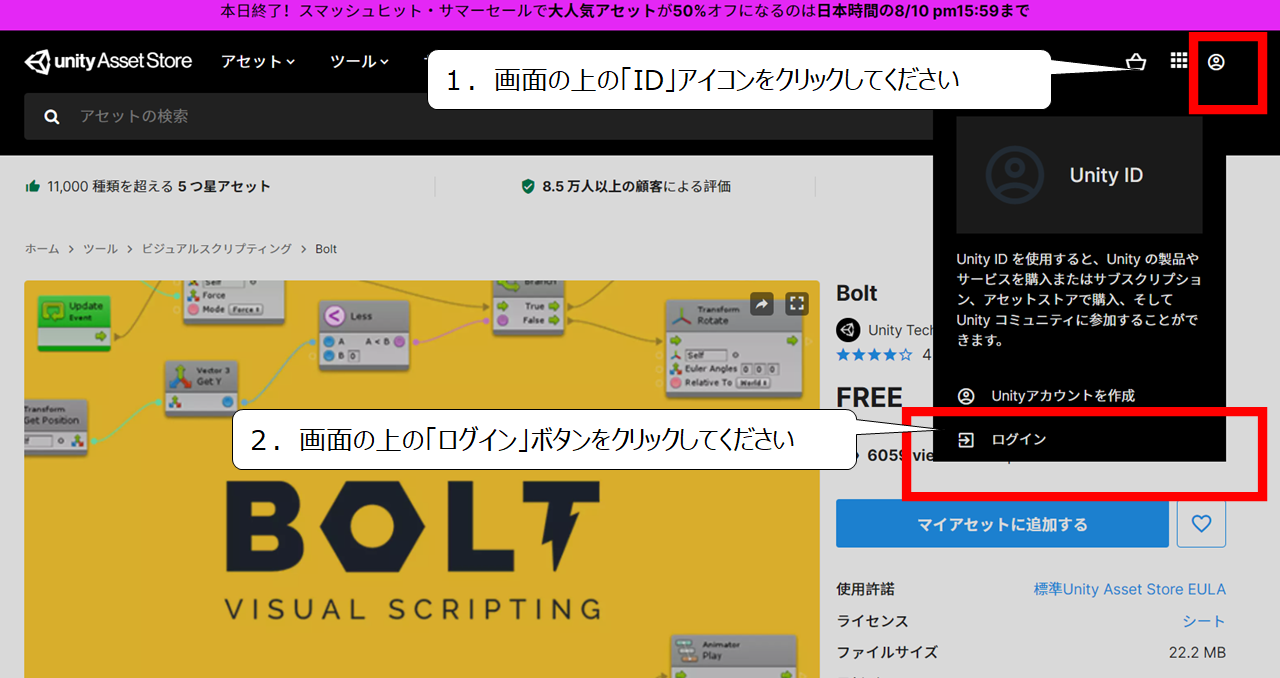Expand the アセット menu
1280x678 pixels.
click(x=258, y=62)
